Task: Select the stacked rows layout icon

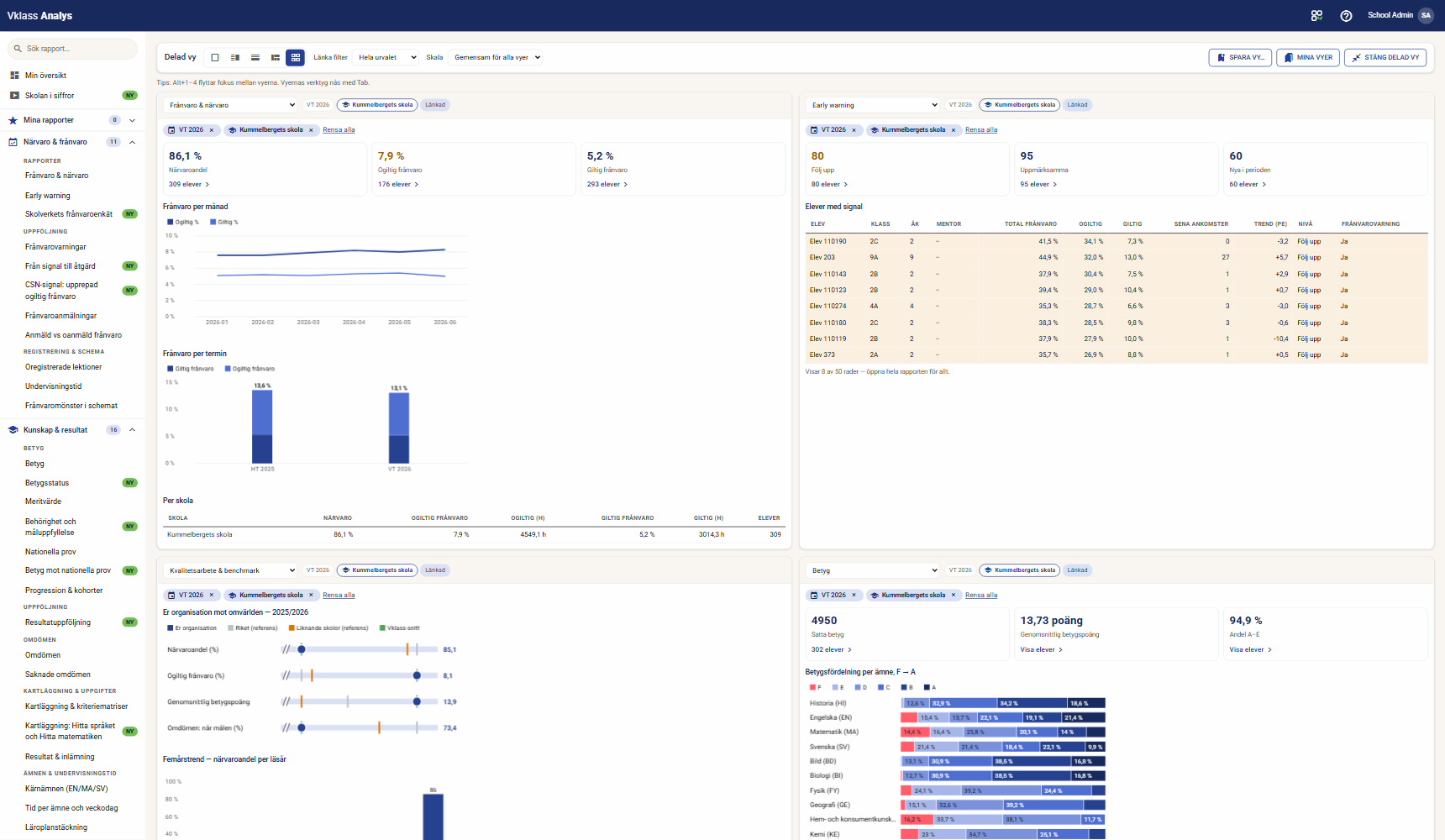Action: (255, 57)
